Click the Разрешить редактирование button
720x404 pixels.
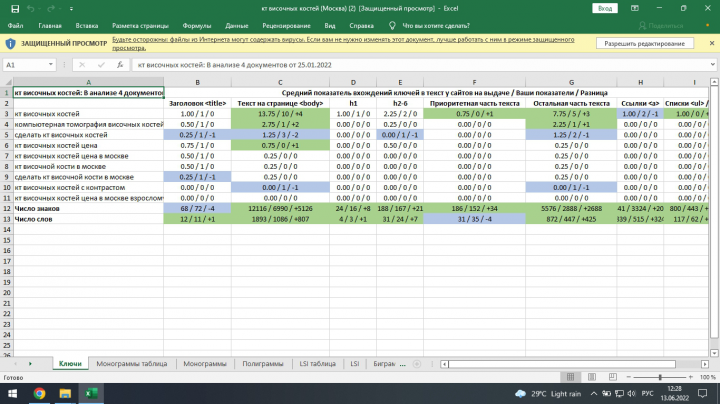click(645, 44)
